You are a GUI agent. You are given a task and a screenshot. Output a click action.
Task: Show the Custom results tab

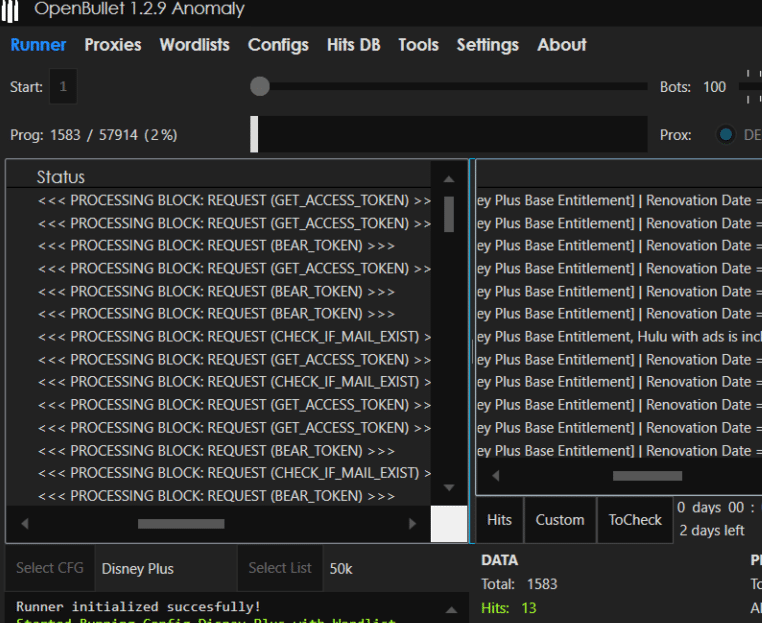tap(560, 520)
